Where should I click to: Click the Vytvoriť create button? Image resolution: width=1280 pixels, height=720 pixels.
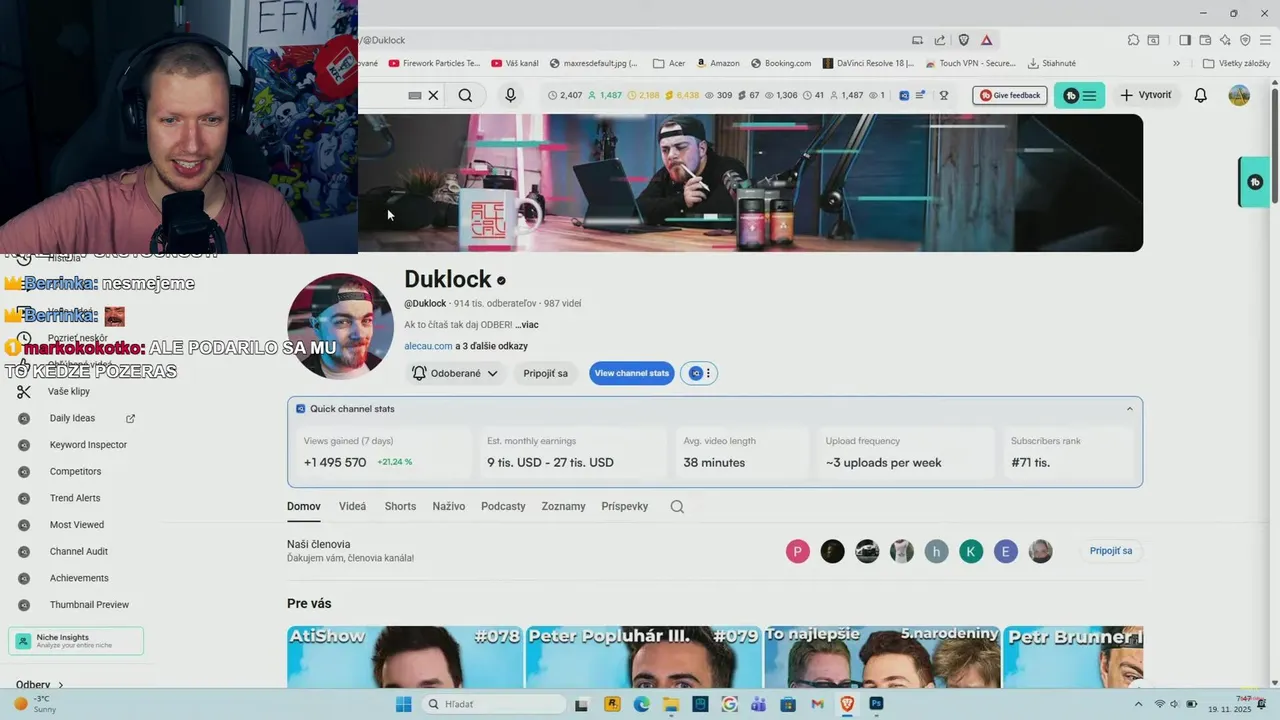(x=1146, y=95)
